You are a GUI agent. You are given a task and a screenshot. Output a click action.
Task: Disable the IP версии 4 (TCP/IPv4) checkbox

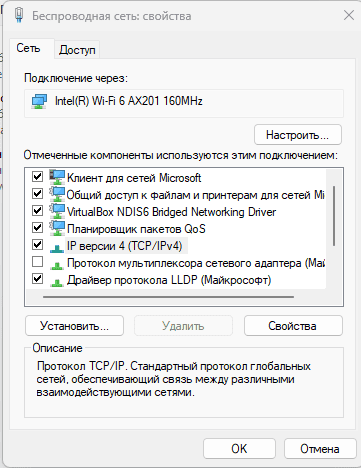tap(37, 245)
